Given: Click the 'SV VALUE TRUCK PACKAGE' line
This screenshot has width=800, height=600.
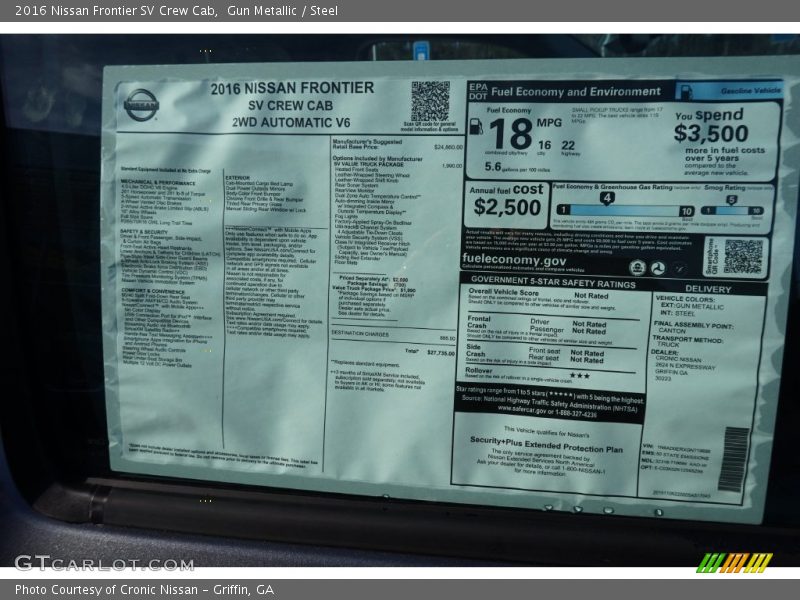Looking at the screenshot, I should click(368, 164).
